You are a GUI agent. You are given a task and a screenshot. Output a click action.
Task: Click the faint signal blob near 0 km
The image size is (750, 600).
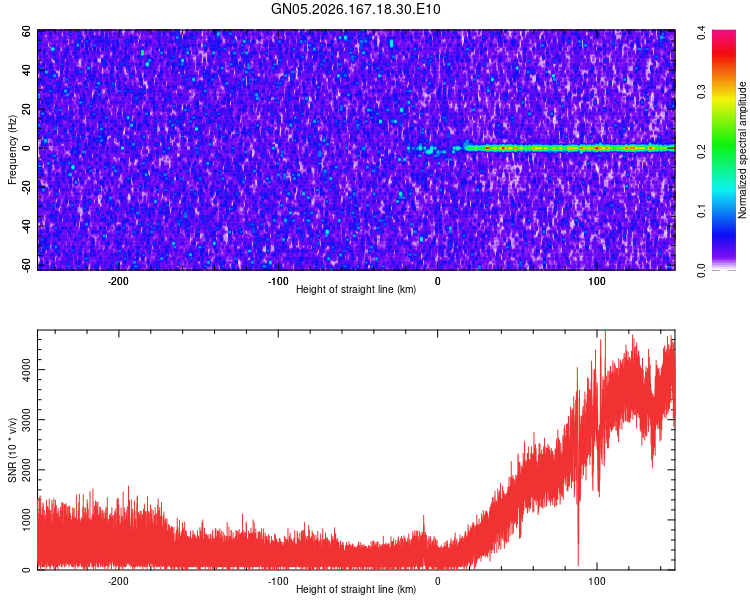click(x=429, y=150)
